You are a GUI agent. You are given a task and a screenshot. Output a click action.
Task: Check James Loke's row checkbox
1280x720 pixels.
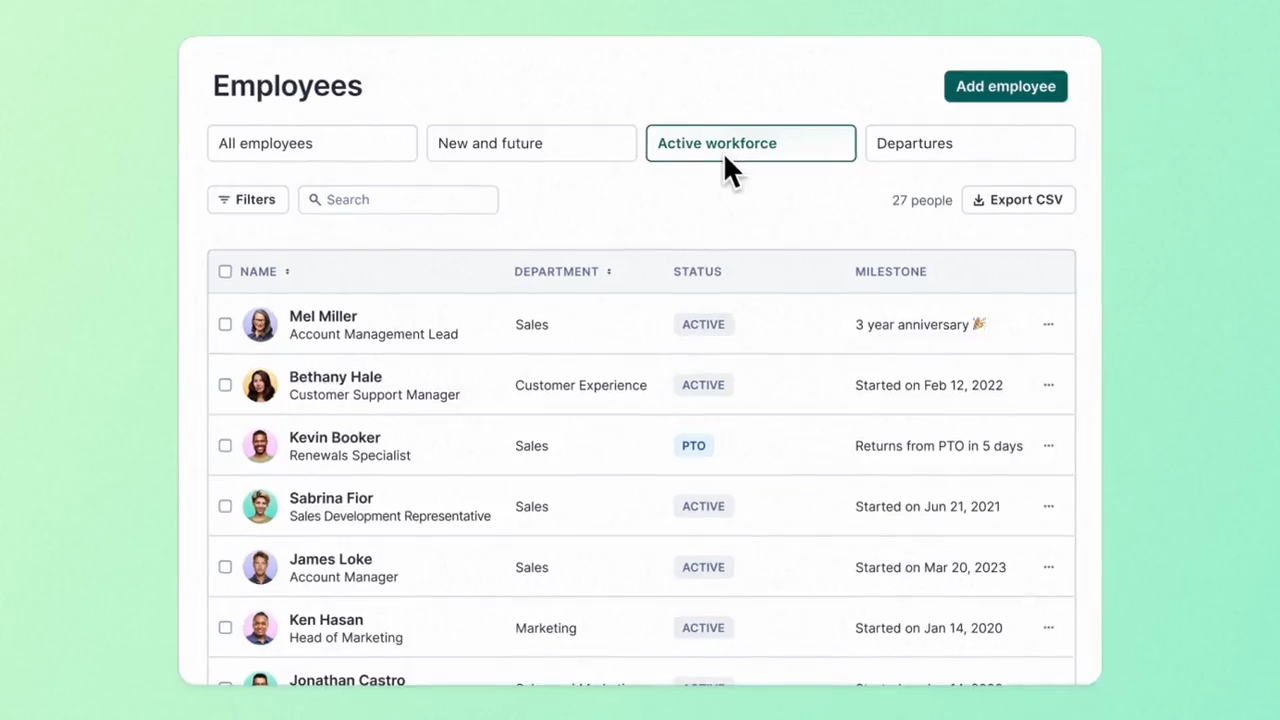pos(225,567)
